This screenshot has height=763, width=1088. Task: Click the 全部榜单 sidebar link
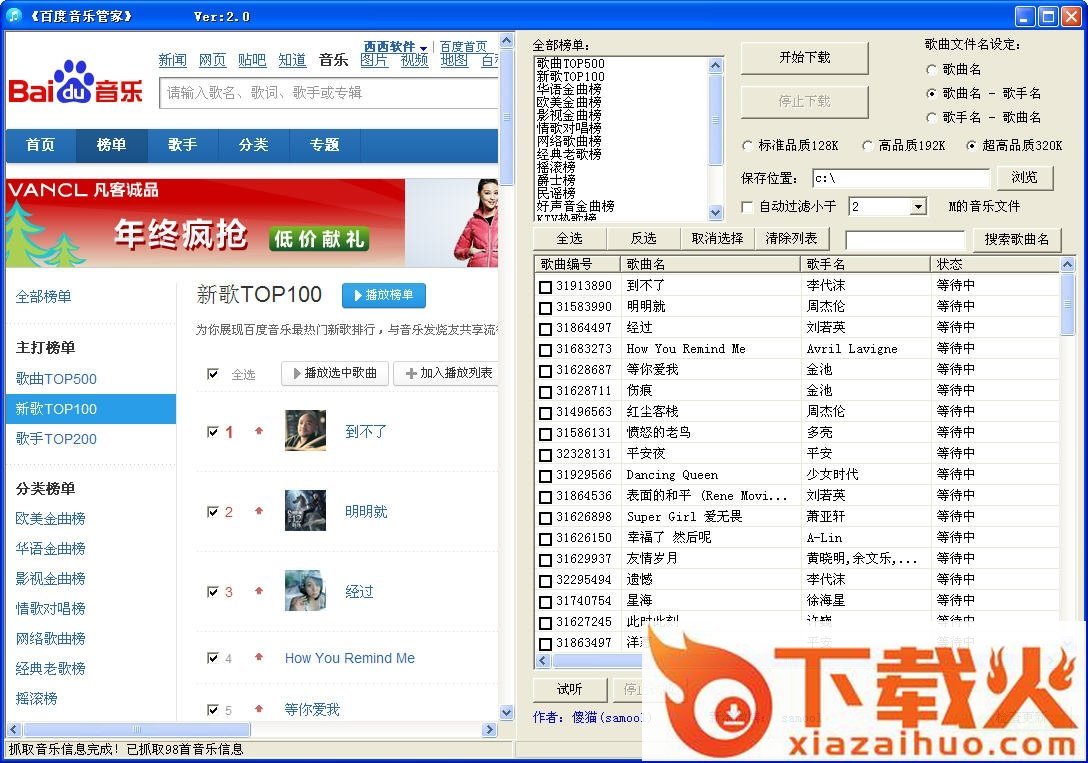(44, 297)
